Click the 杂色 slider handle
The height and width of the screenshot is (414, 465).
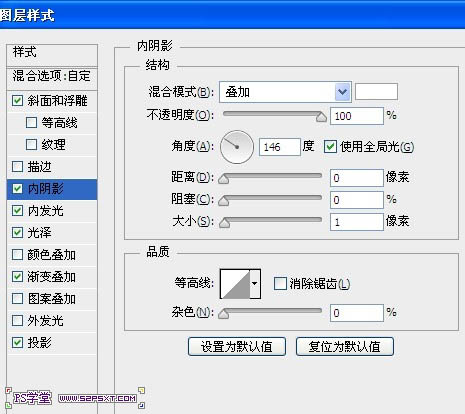(224, 314)
